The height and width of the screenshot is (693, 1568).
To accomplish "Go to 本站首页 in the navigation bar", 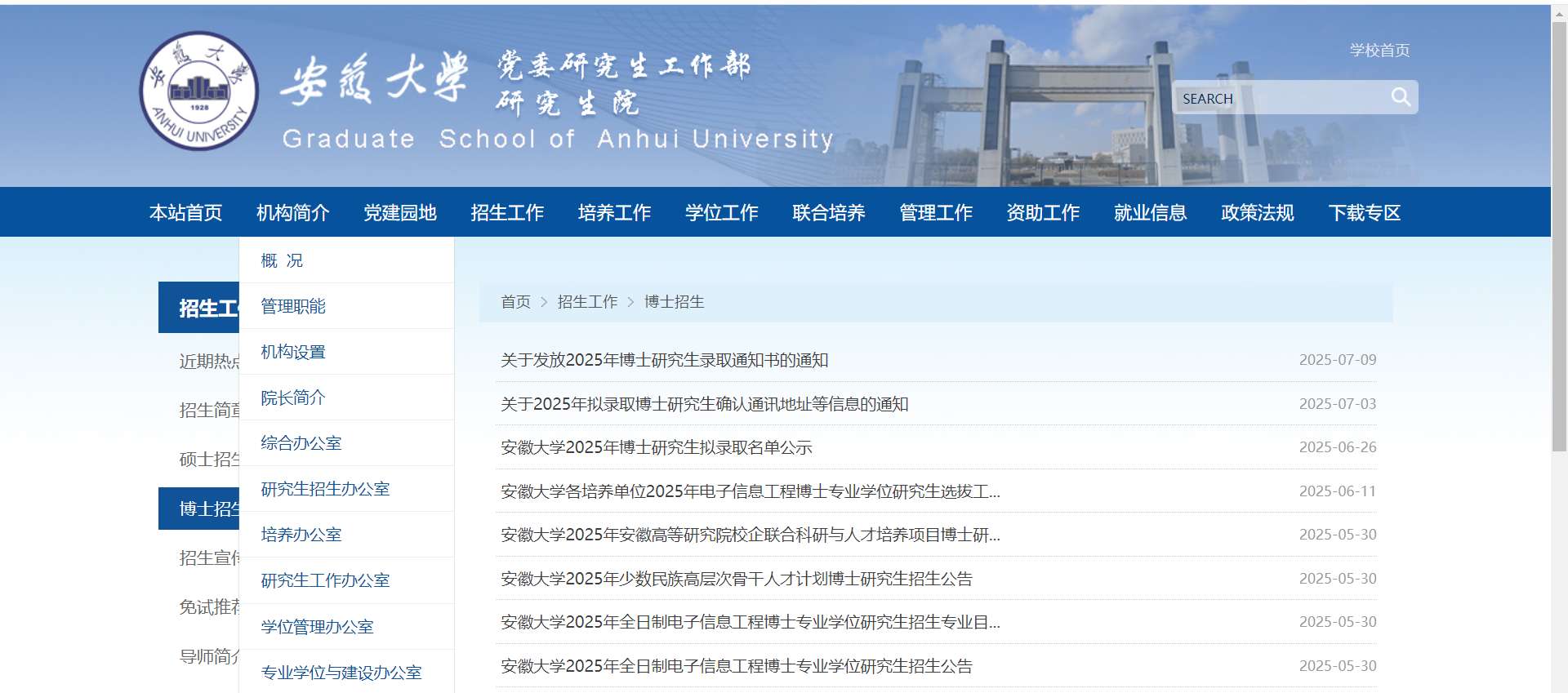I will (185, 213).
